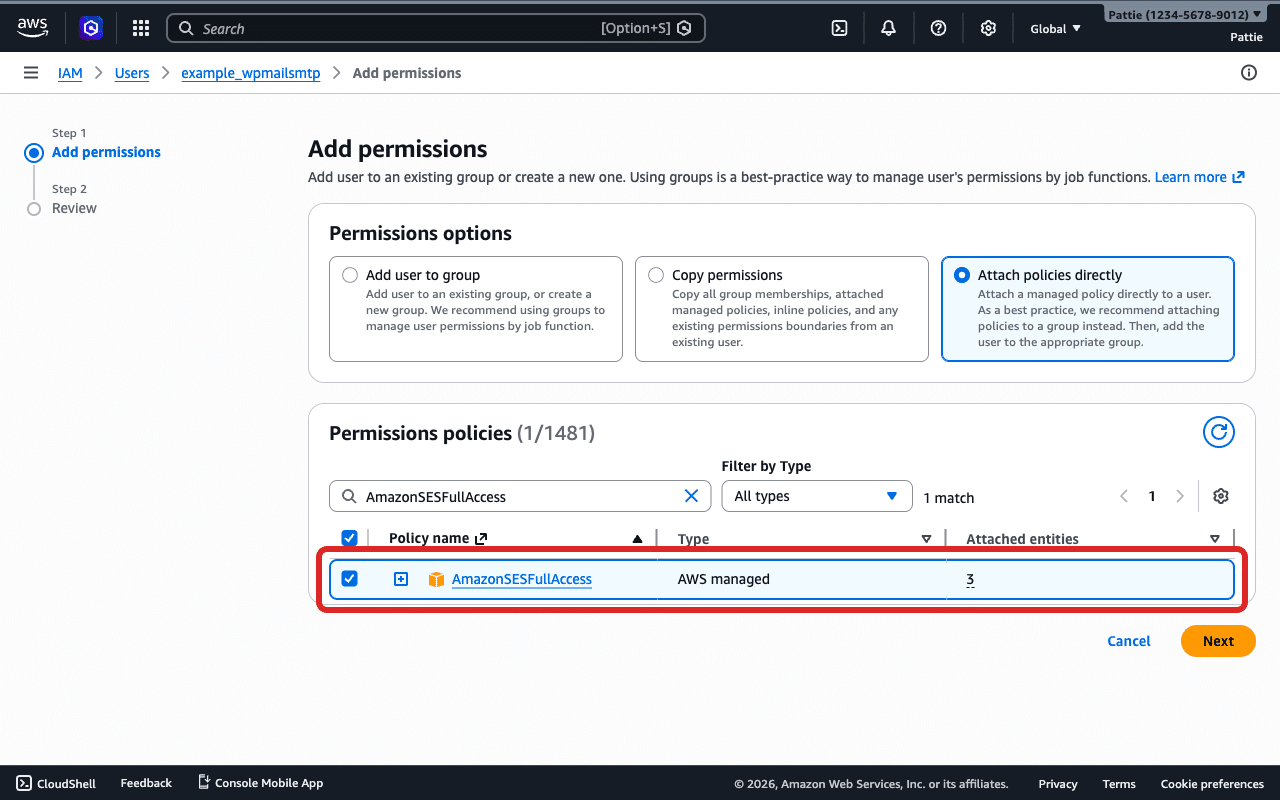Open the Attached entities column sort arrow

coord(1215,539)
